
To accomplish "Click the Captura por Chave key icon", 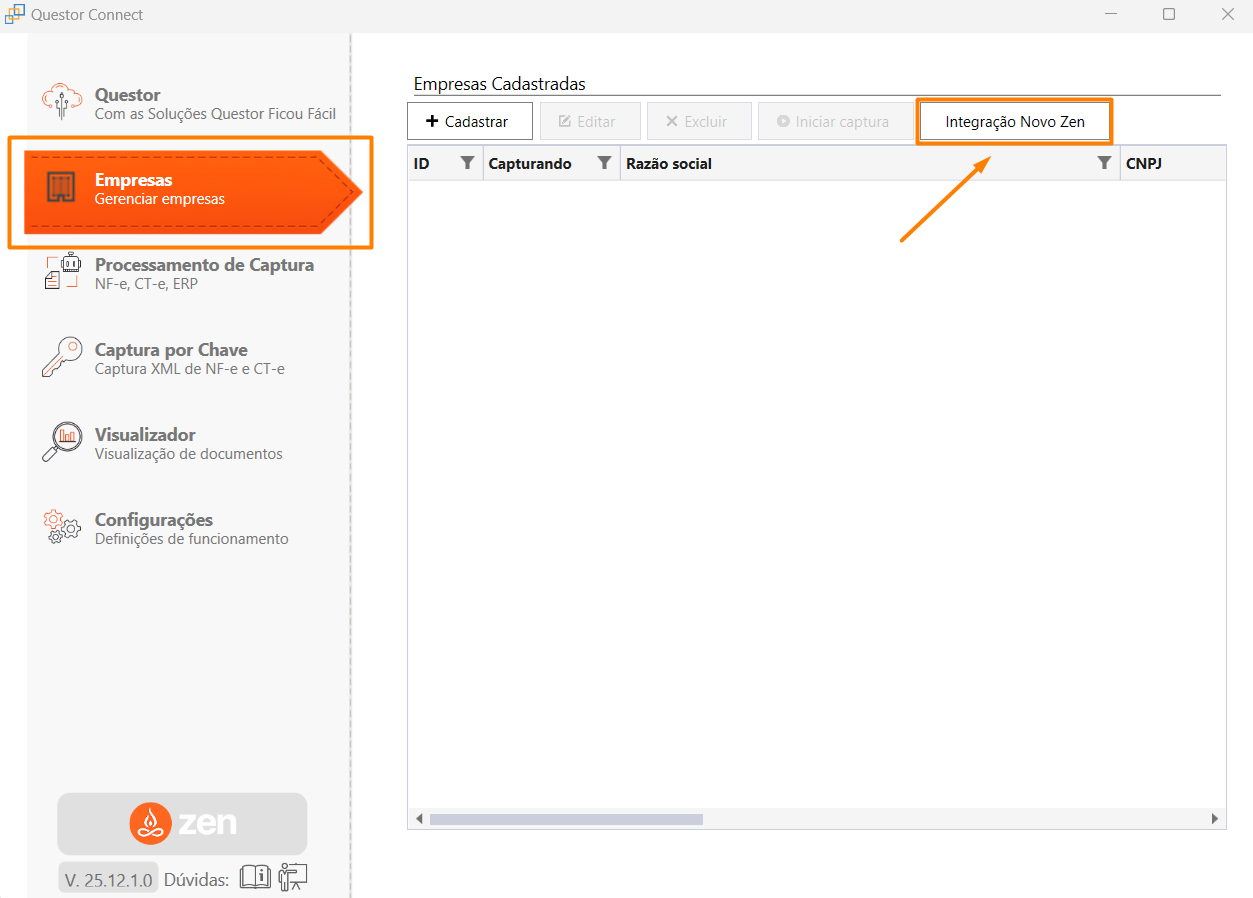I will coord(61,357).
